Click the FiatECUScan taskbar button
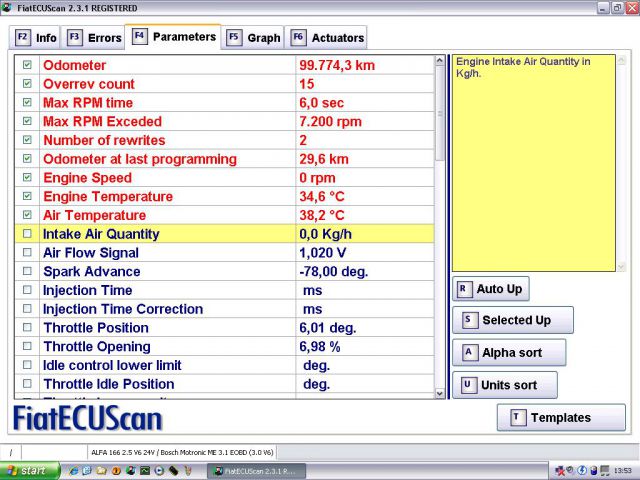The image size is (640, 480). coord(256,471)
